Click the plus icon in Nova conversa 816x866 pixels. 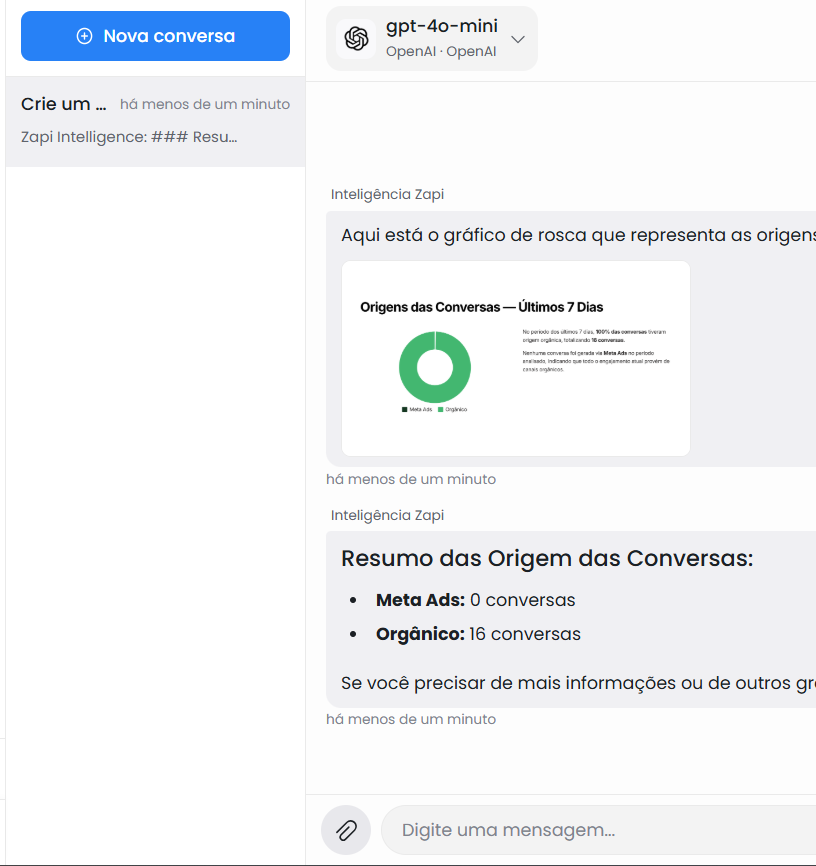pyautogui.click(x=85, y=36)
